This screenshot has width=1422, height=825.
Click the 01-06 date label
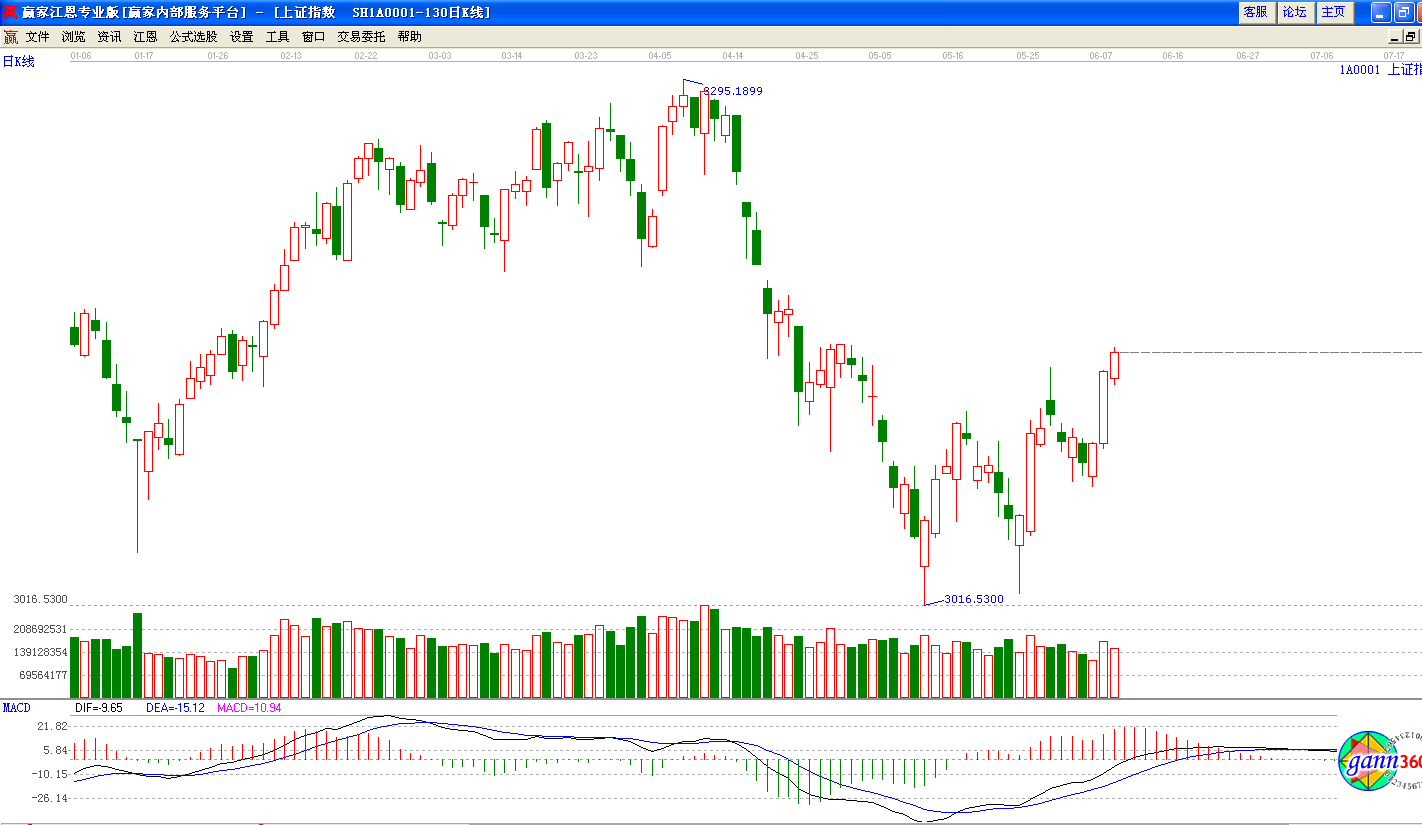click(x=81, y=56)
